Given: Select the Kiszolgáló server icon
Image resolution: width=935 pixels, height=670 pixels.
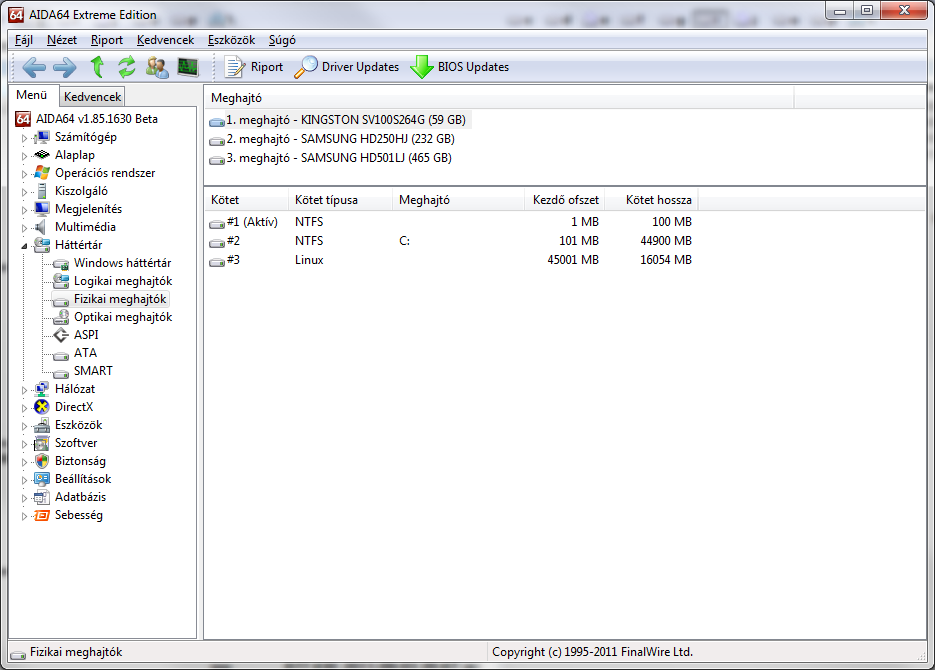Looking at the screenshot, I should click(x=42, y=191).
